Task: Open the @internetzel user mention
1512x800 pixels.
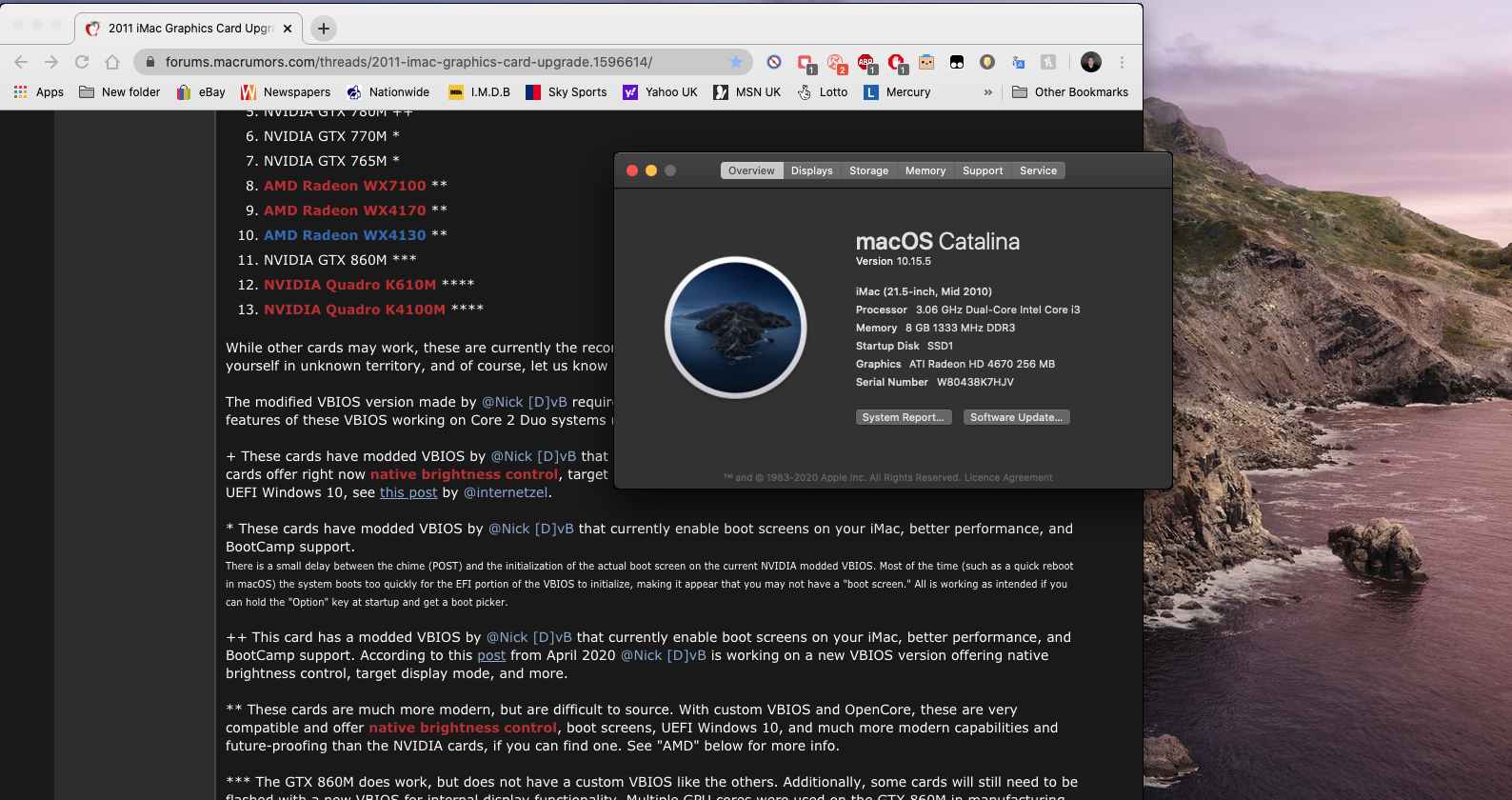Action: (x=506, y=492)
